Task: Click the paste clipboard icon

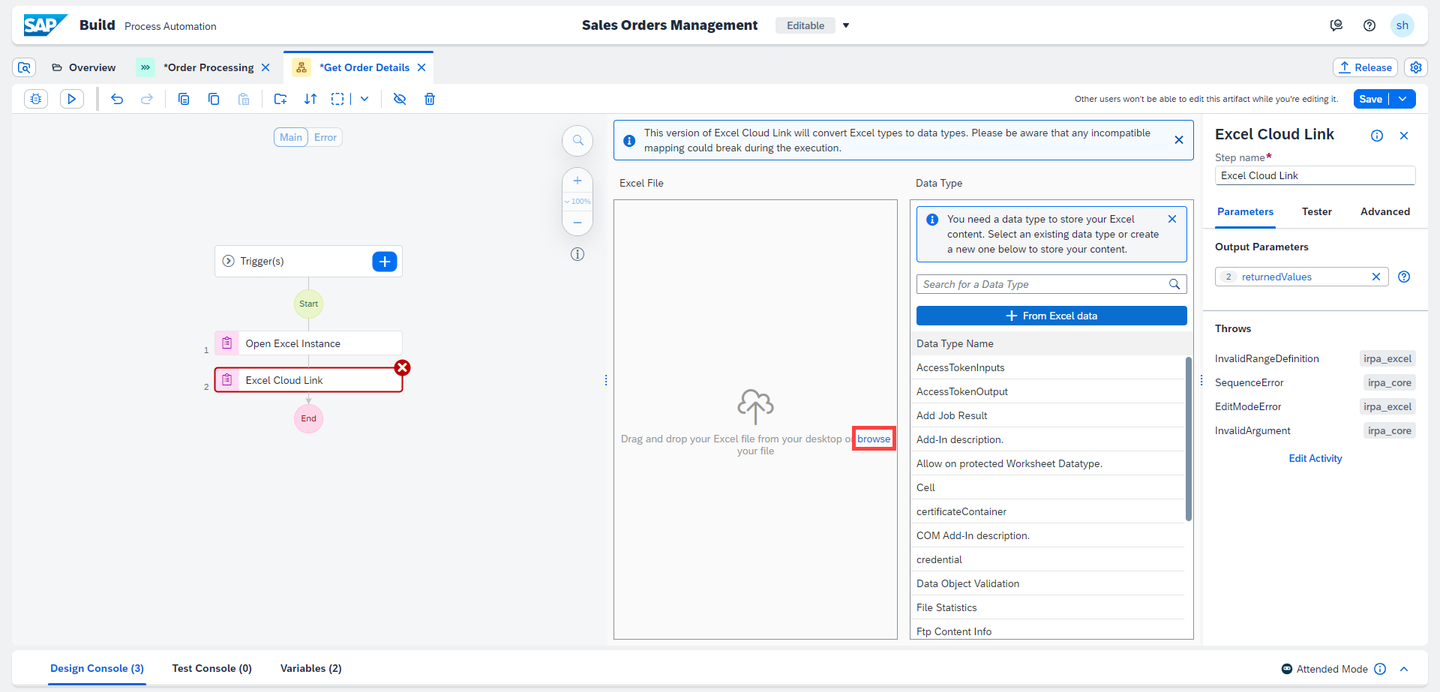Action: [244, 99]
